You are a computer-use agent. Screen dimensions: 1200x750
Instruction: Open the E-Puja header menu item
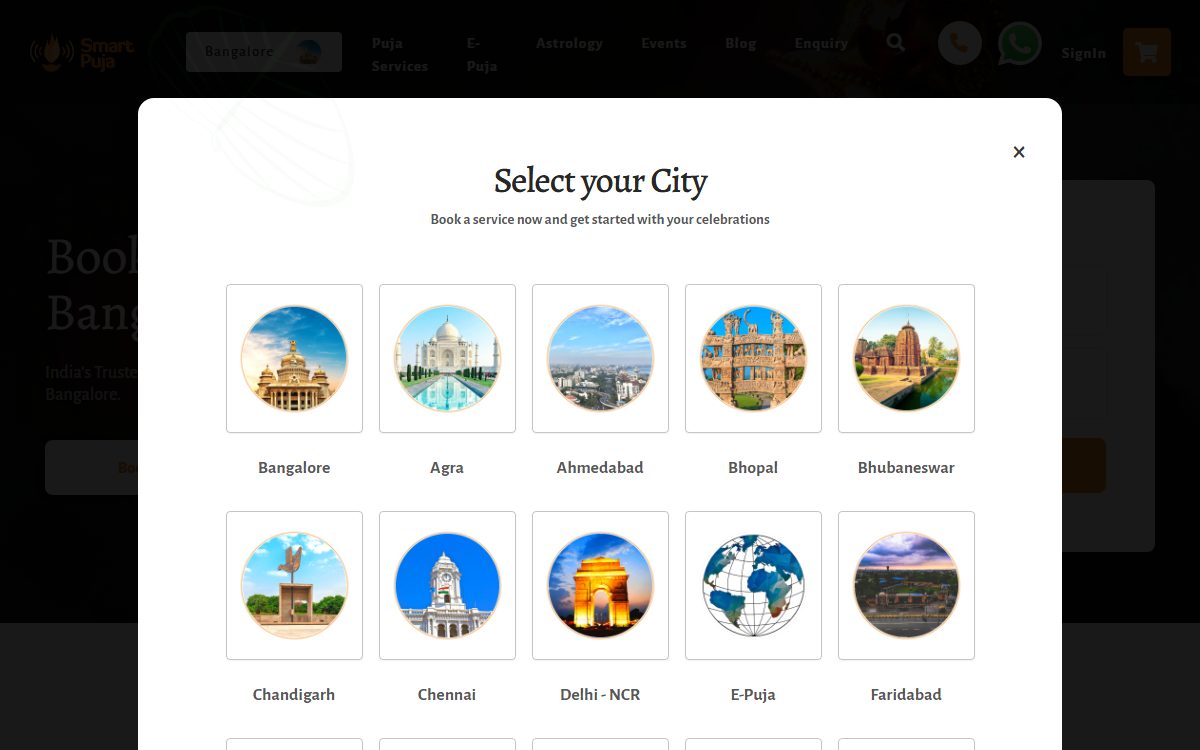click(x=482, y=55)
